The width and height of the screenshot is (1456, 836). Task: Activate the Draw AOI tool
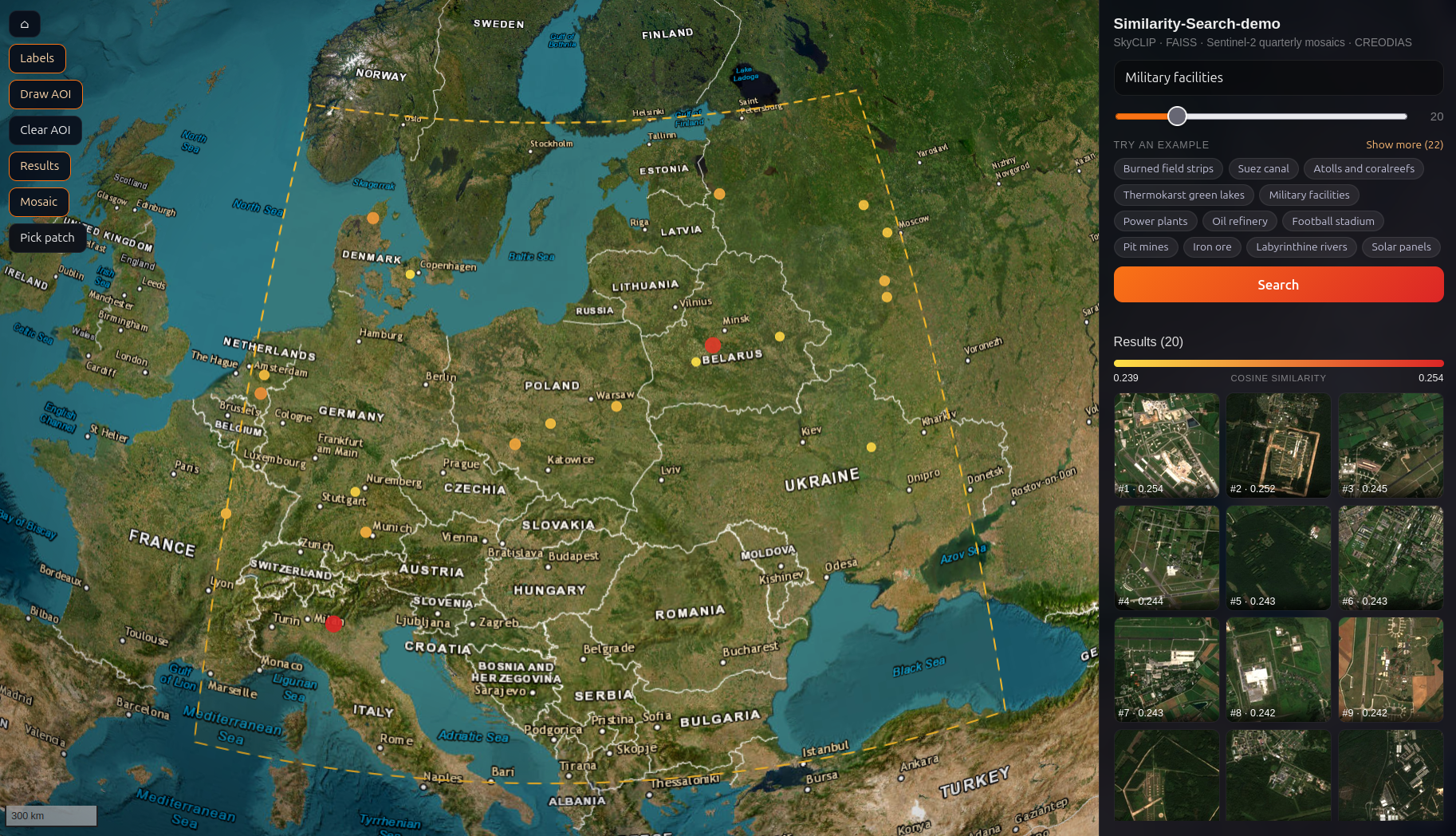45,94
